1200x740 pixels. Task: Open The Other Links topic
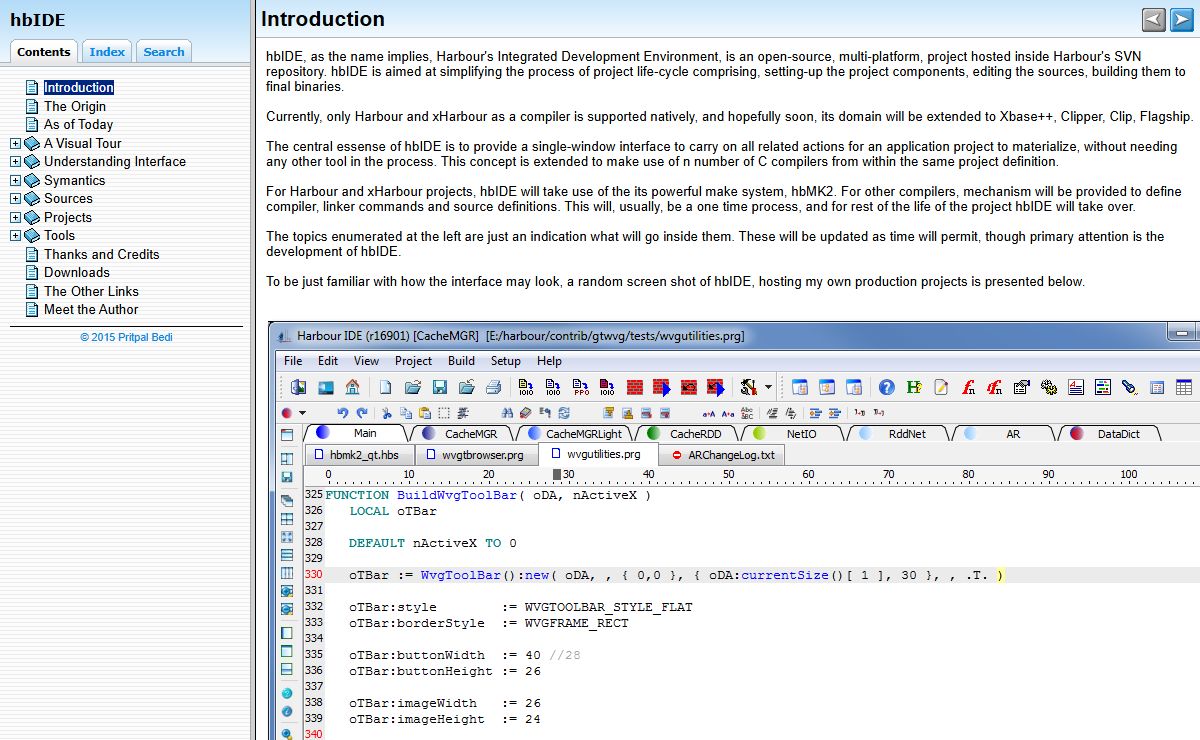tap(91, 292)
